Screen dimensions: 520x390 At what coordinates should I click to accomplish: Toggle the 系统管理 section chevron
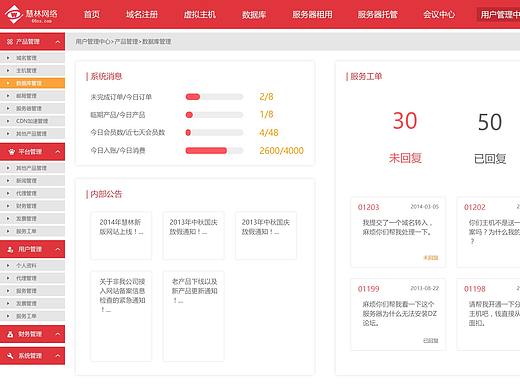coord(58,356)
